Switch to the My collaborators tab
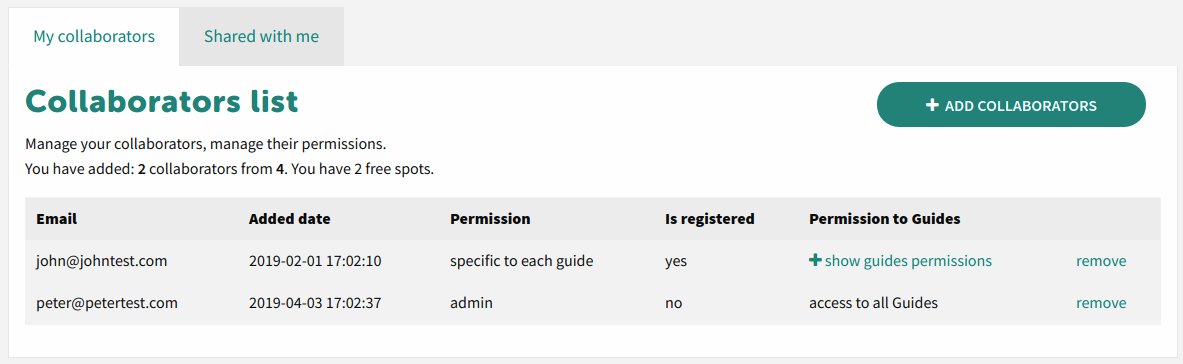The height and width of the screenshot is (364, 1183). [94, 36]
